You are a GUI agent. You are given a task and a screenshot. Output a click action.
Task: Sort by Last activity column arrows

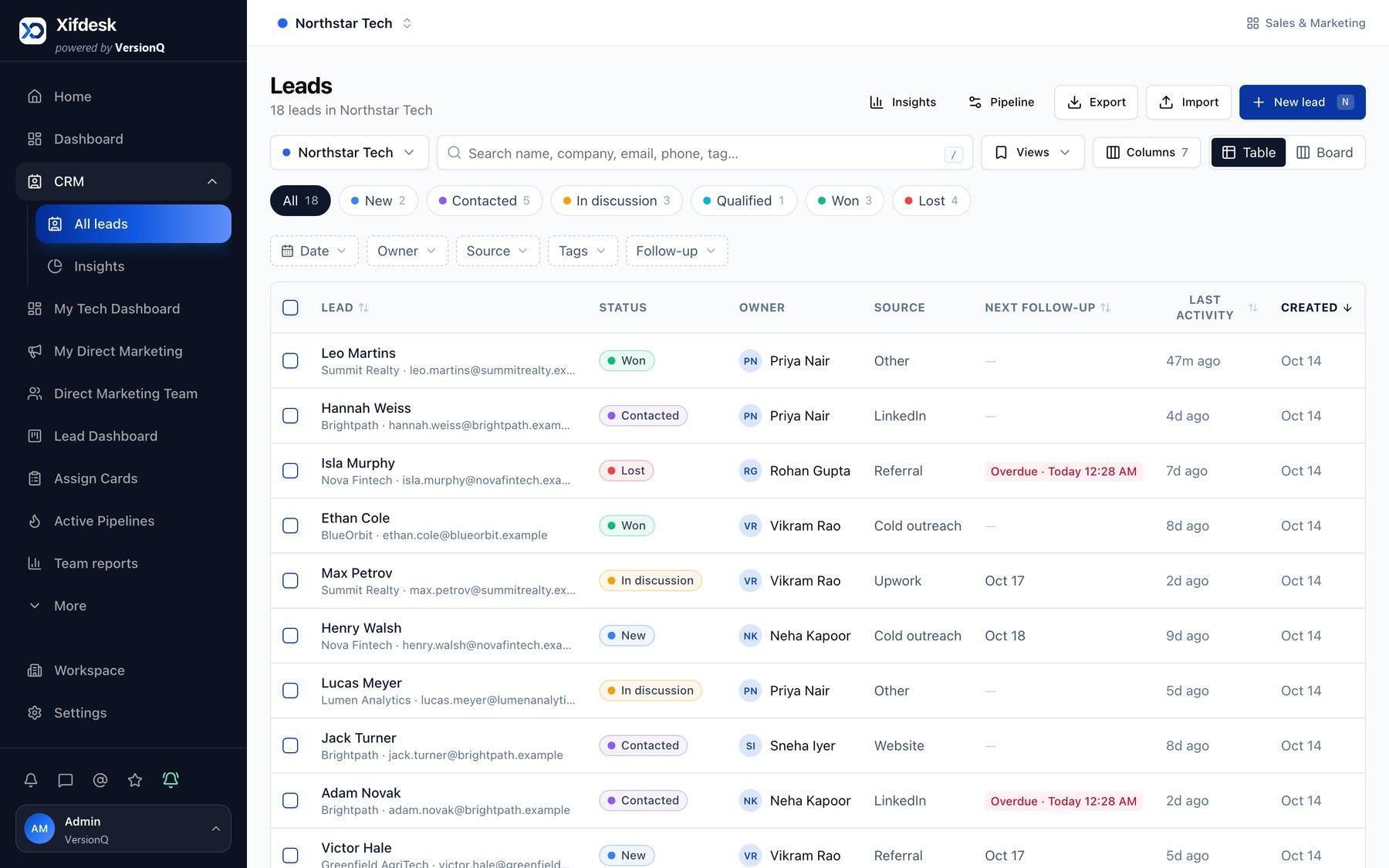coord(1252,308)
